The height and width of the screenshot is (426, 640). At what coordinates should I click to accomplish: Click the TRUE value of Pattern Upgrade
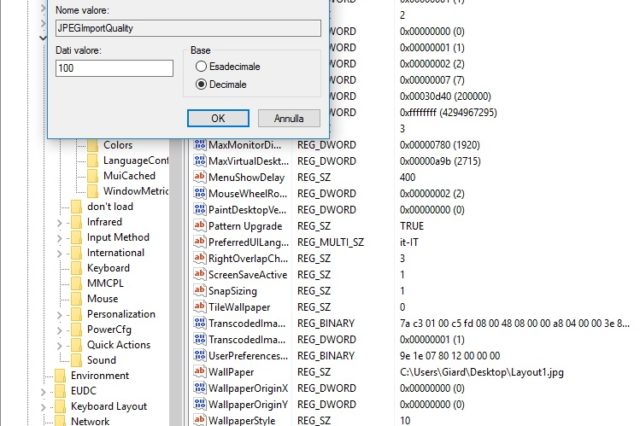point(412,226)
